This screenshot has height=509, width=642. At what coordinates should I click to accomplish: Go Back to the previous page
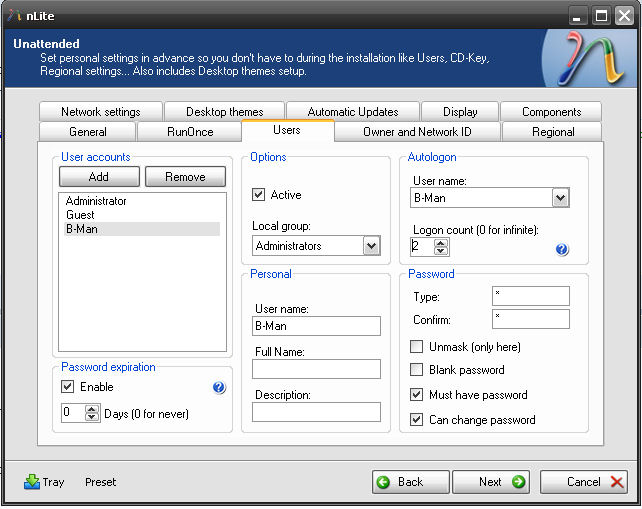pos(411,482)
